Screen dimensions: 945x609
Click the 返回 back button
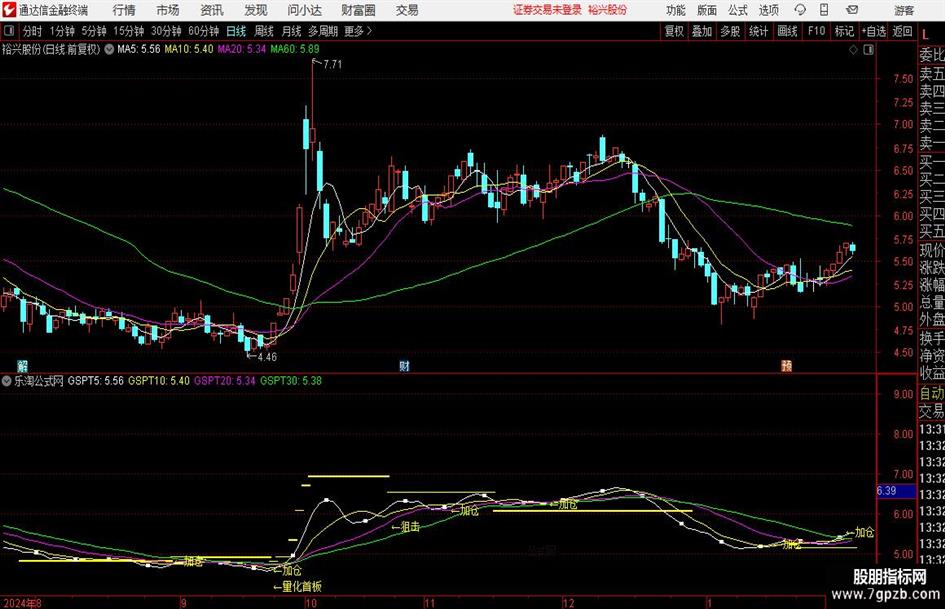click(x=902, y=31)
